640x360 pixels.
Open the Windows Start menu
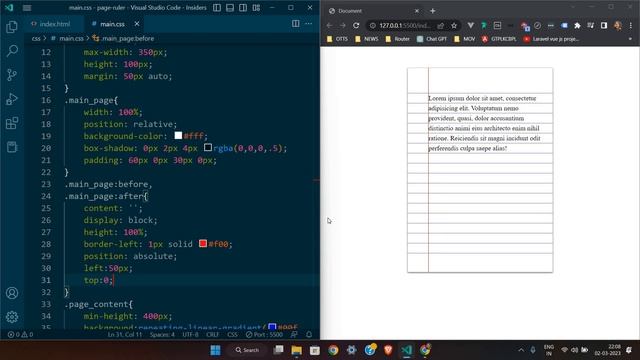(215, 350)
